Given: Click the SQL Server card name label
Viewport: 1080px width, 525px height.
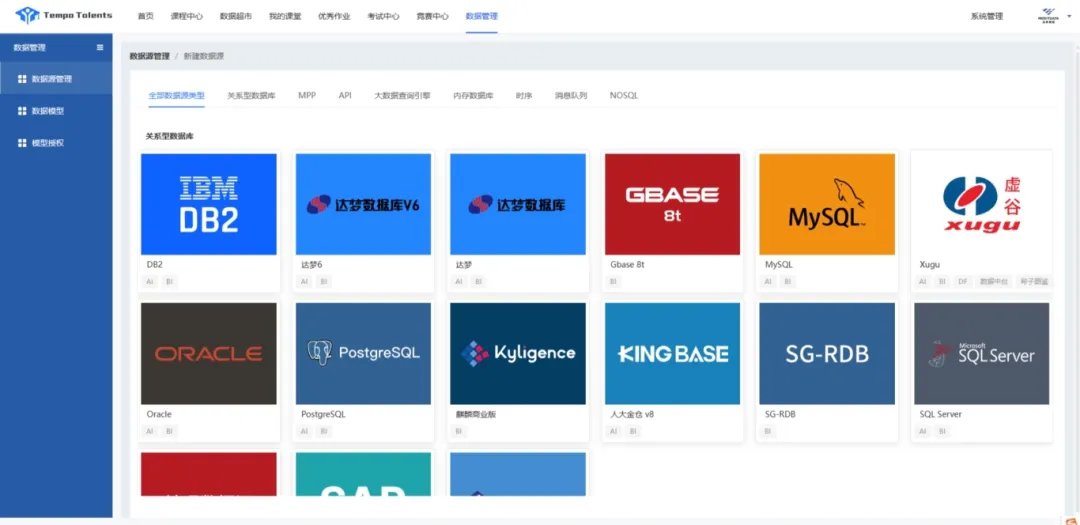Looking at the screenshot, I should point(940,414).
